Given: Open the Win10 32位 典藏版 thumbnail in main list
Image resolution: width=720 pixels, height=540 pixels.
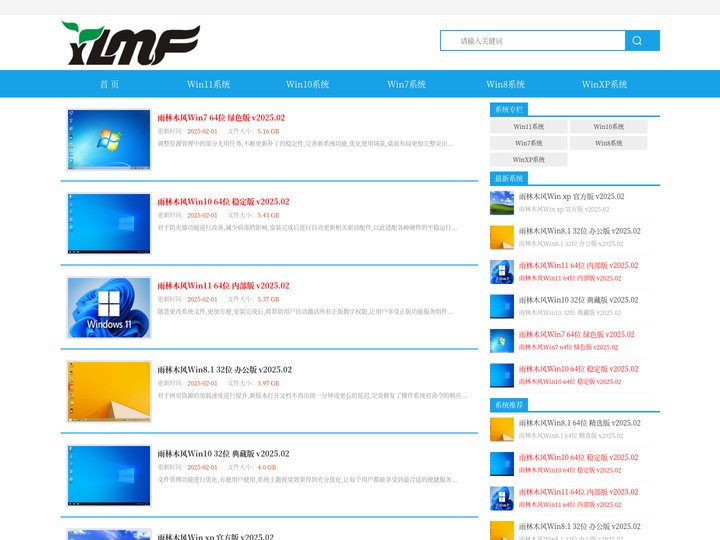Looking at the screenshot, I should [109, 476].
